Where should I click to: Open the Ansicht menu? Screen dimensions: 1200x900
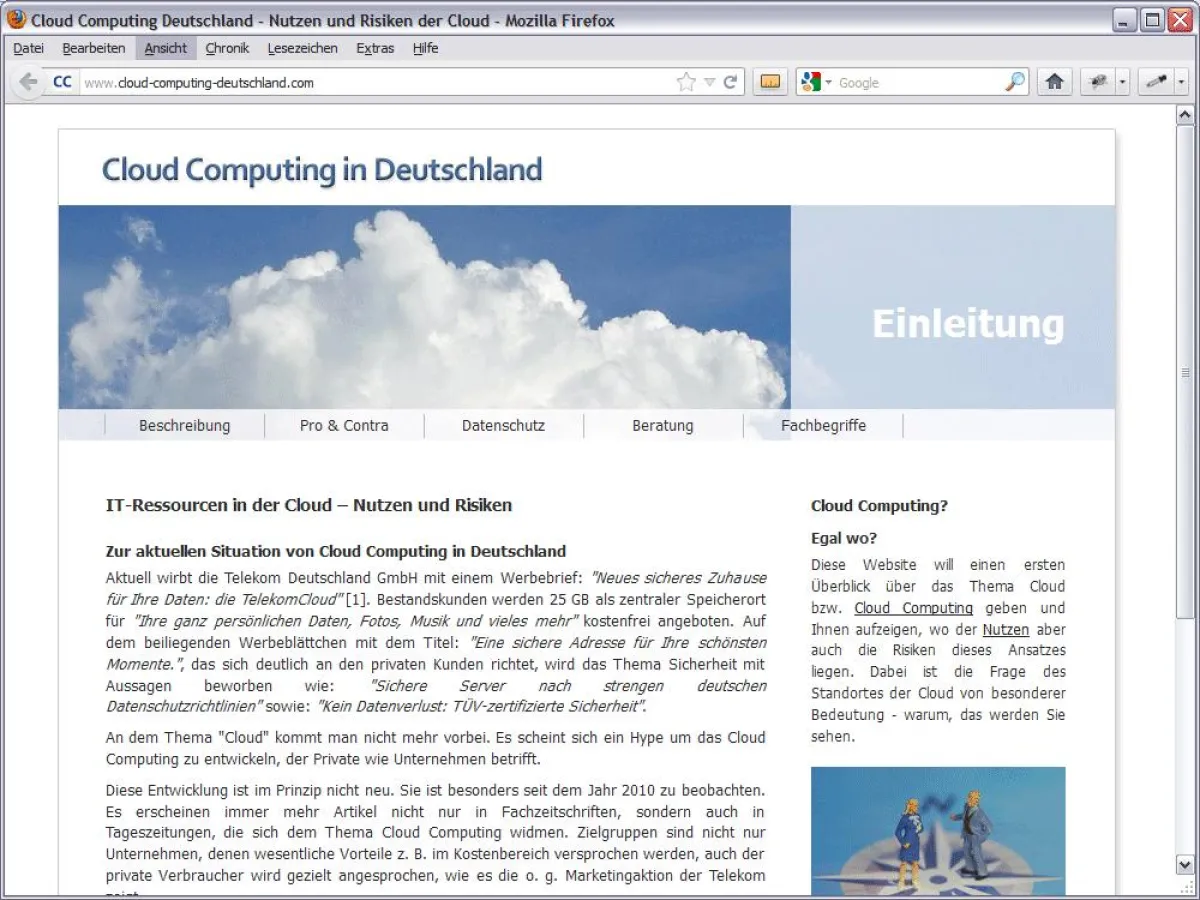point(165,48)
